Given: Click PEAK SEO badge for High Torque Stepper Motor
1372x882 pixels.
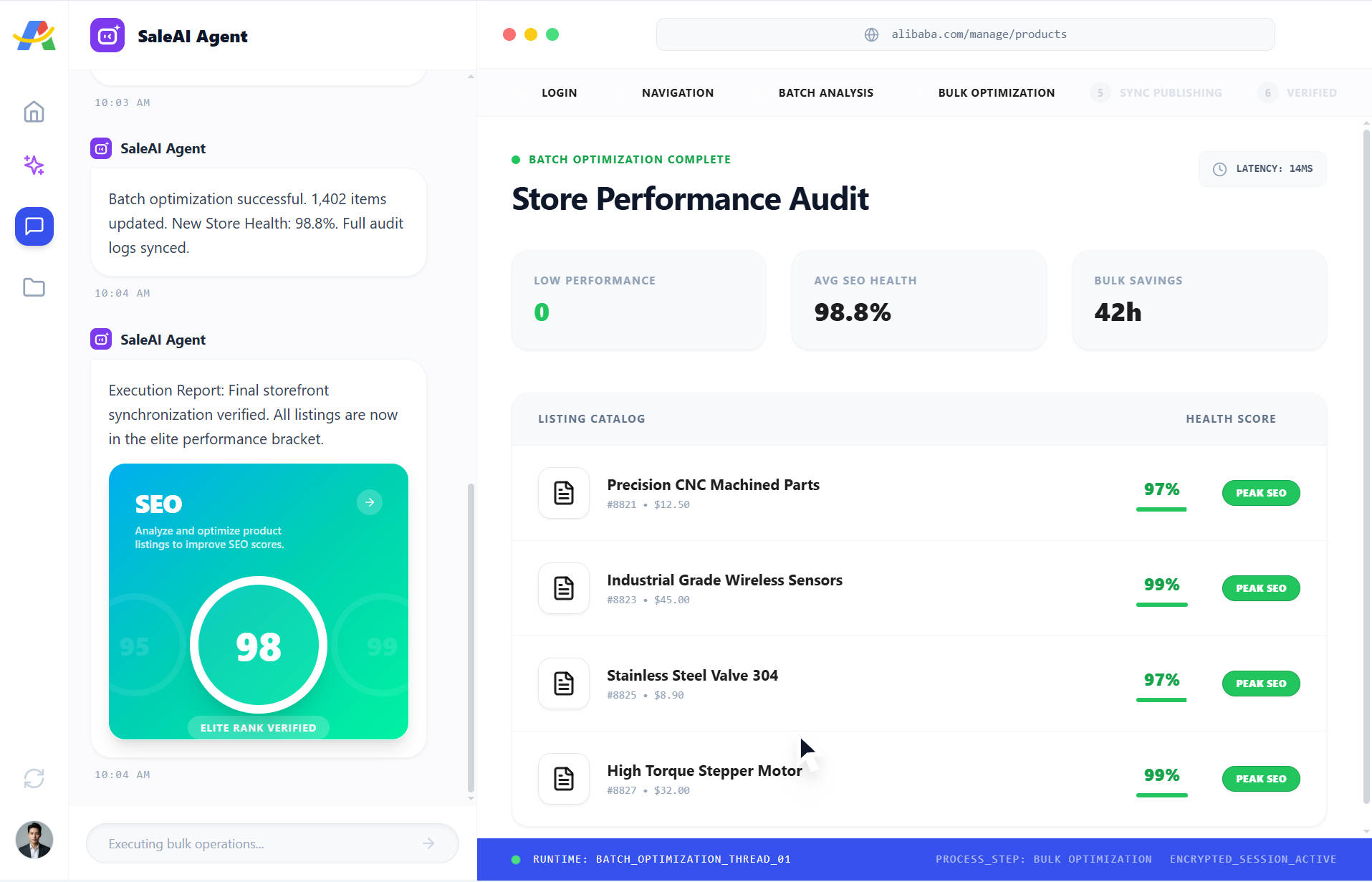Looking at the screenshot, I should (1260, 779).
